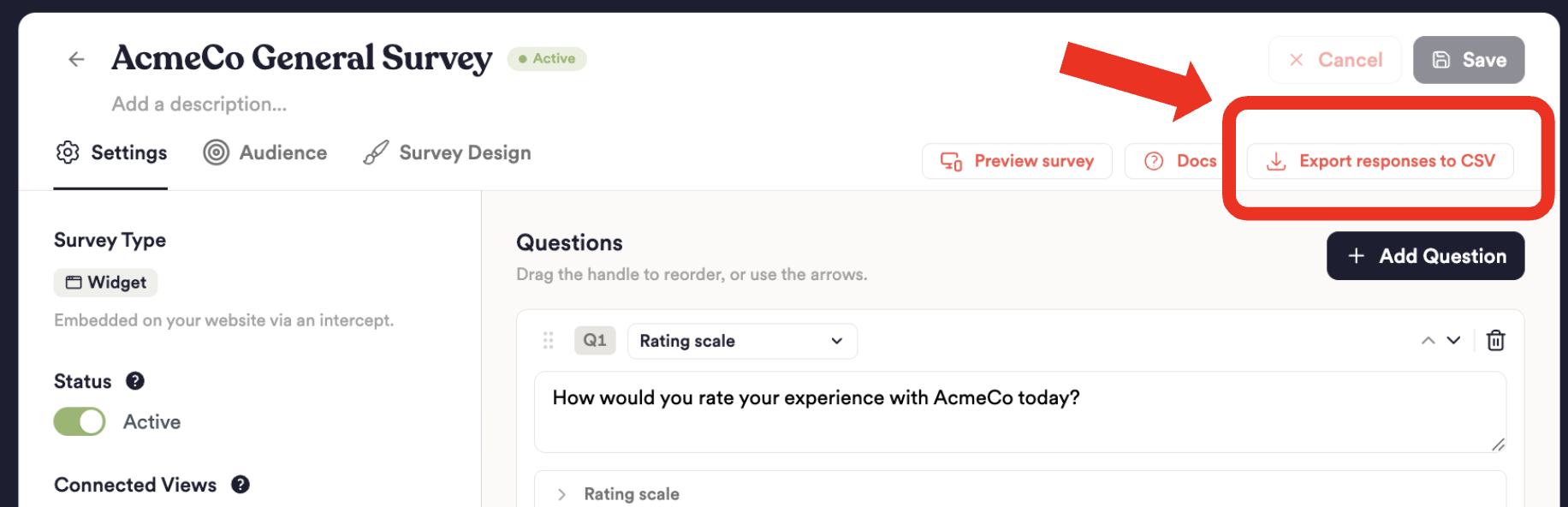The image size is (1568, 507).
Task: Click the Q1 label badge
Action: (x=595, y=340)
